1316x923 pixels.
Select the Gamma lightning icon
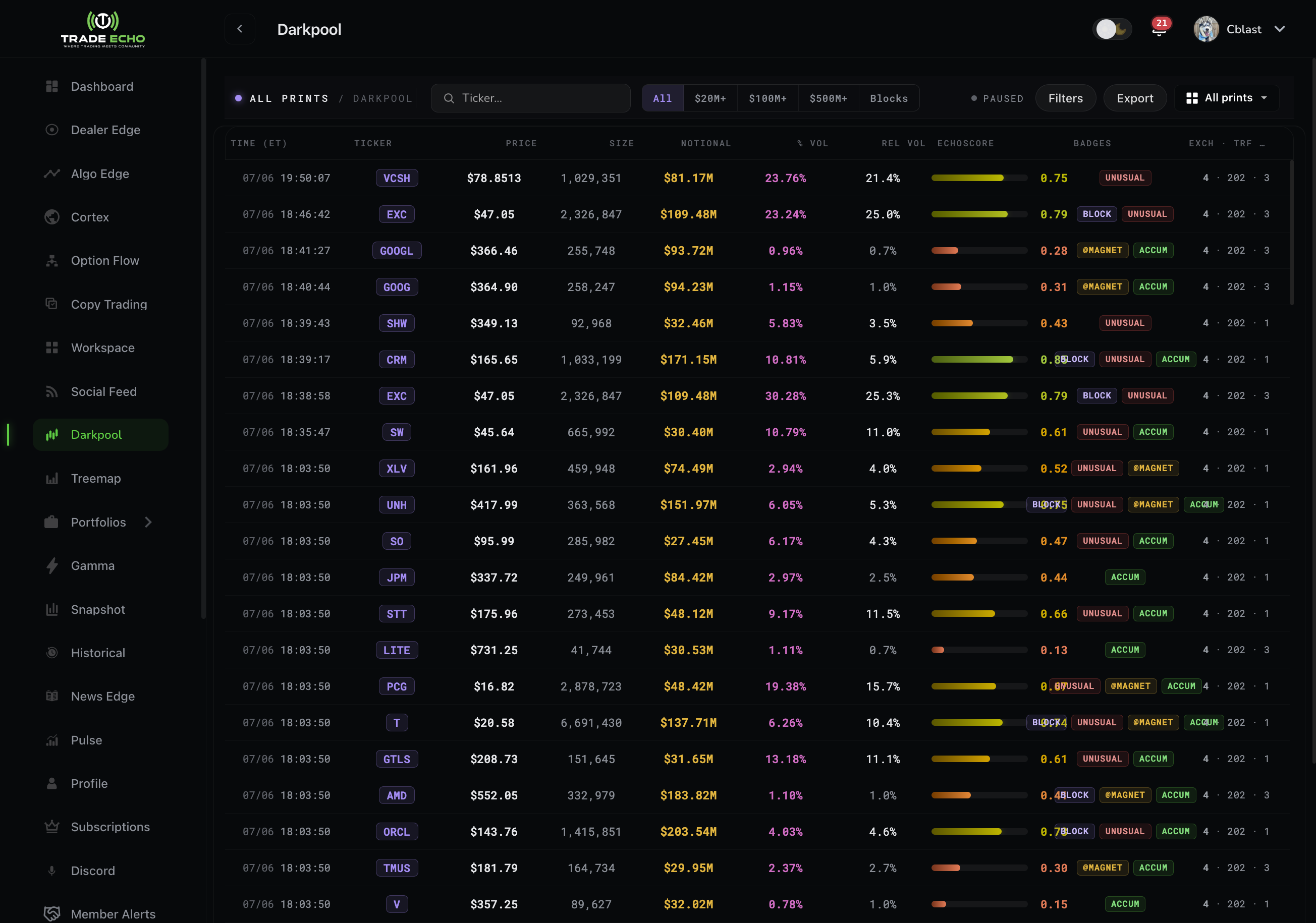(x=51, y=565)
